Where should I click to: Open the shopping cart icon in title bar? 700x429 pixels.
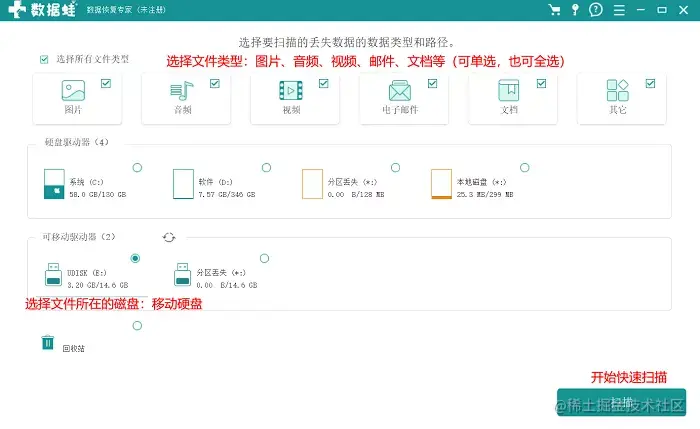point(554,10)
